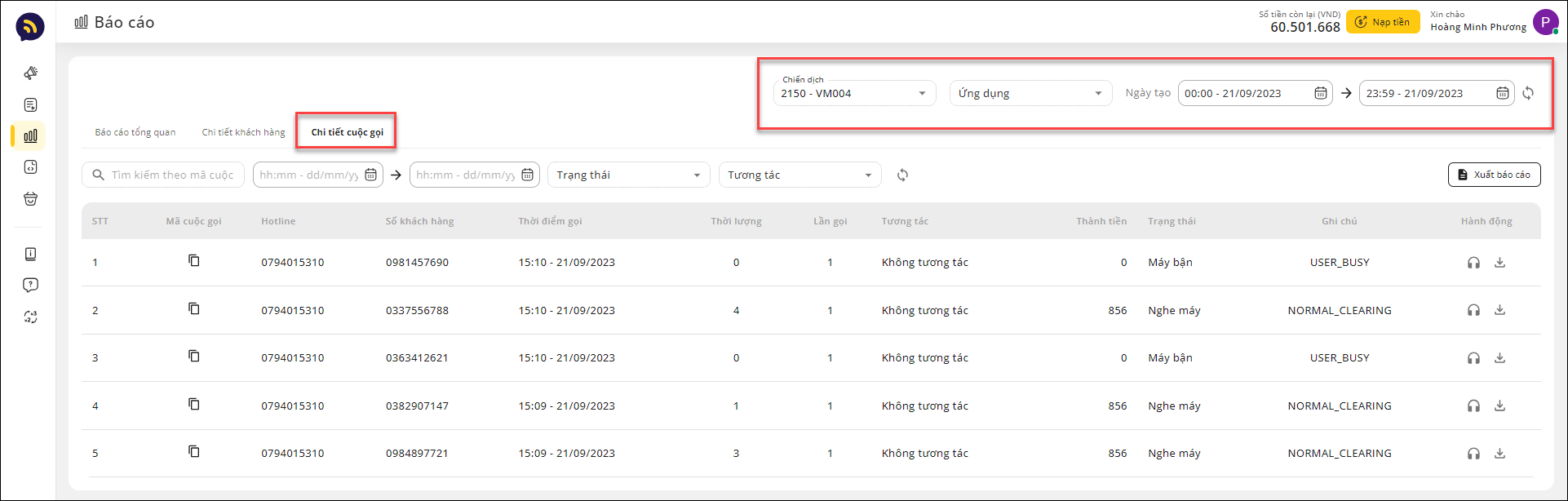Image resolution: width=1568 pixels, height=501 pixels.
Task: Switch to Chi tiết khách hàng tab
Action: pyautogui.click(x=243, y=132)
